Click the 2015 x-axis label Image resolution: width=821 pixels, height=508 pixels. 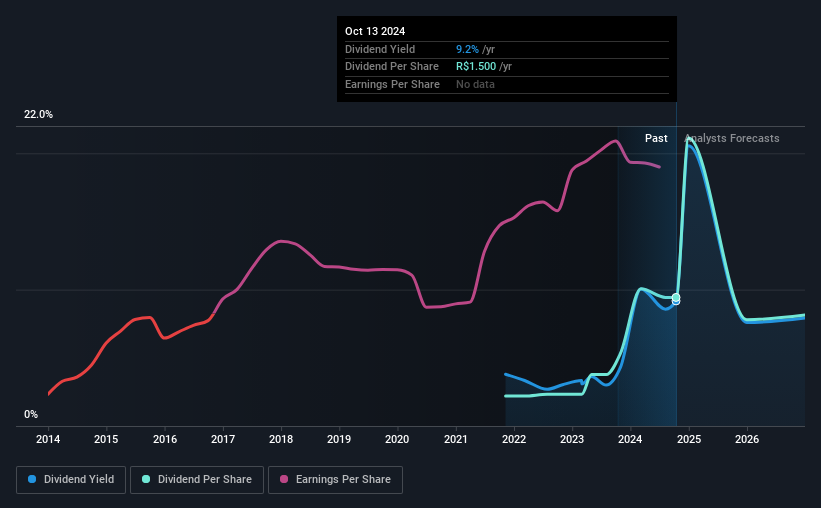point(106,439)
